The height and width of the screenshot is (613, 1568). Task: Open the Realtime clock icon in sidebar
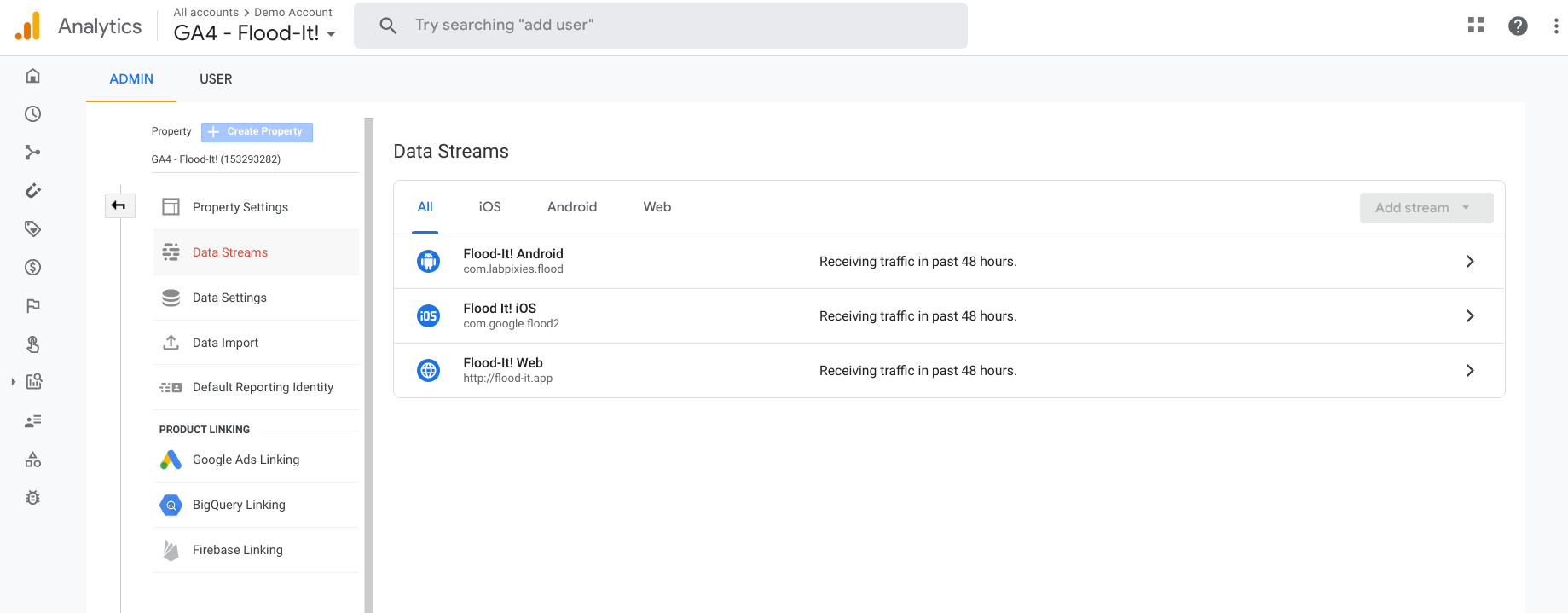point(33,114)
